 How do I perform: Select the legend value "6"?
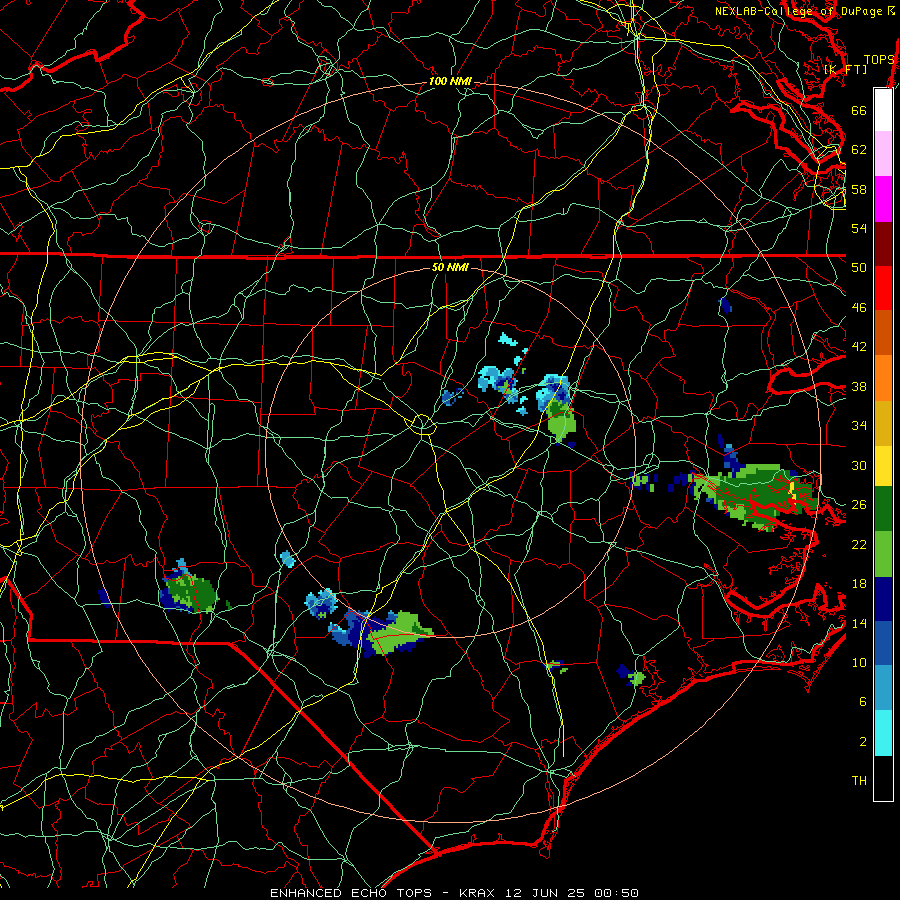pos(862,702)
